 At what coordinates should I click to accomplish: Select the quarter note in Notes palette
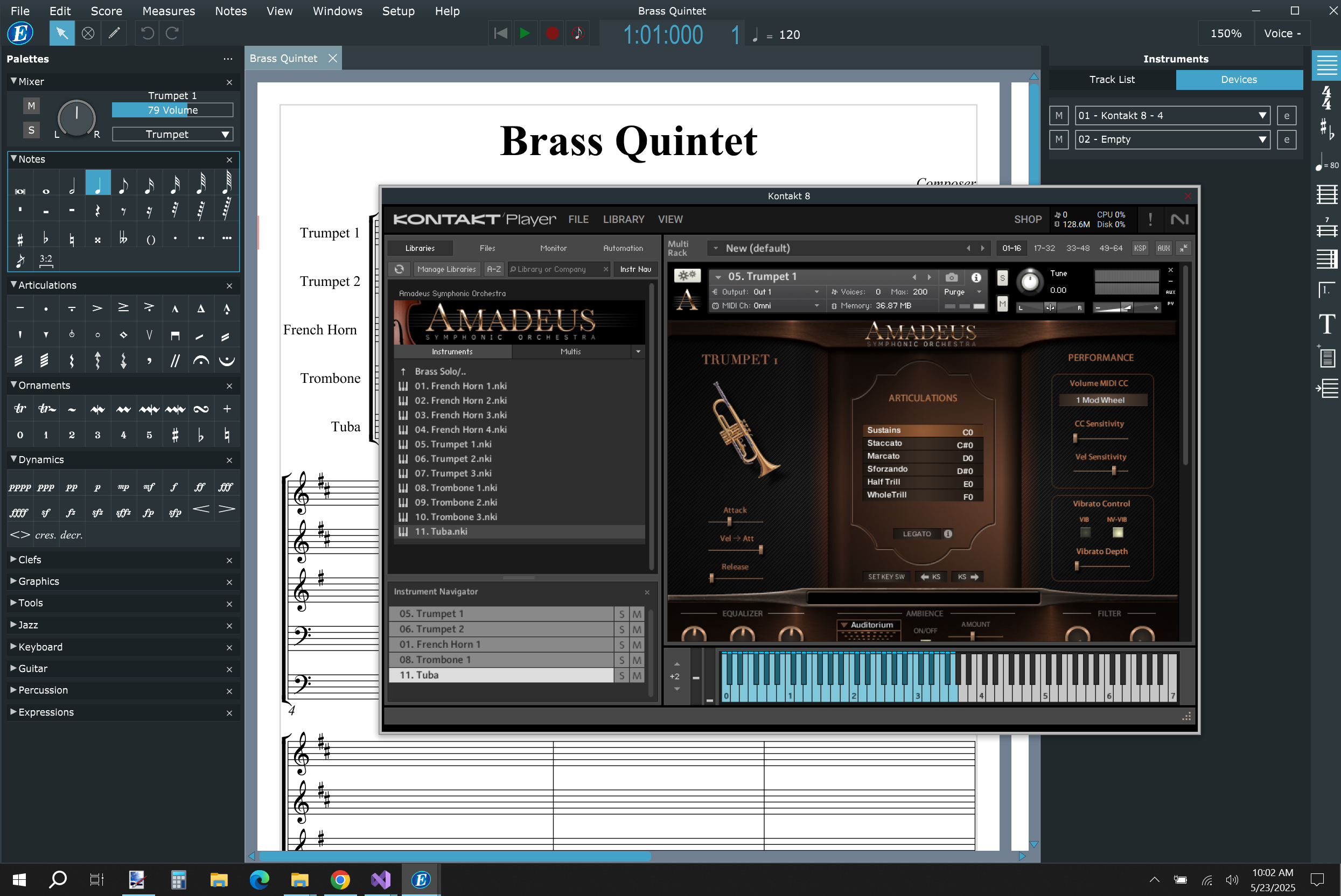point(97,184)
